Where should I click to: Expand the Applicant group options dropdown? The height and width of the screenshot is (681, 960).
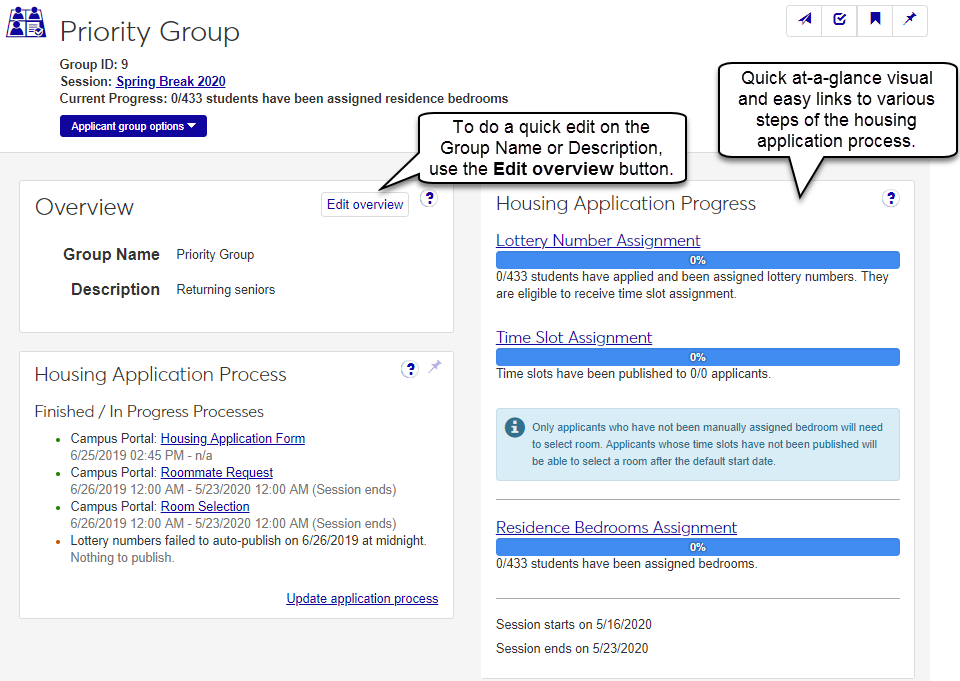coord(133,127)
